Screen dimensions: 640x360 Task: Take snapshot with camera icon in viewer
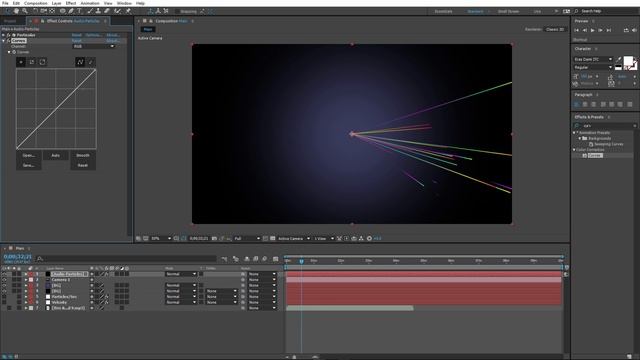click(214, 238)
